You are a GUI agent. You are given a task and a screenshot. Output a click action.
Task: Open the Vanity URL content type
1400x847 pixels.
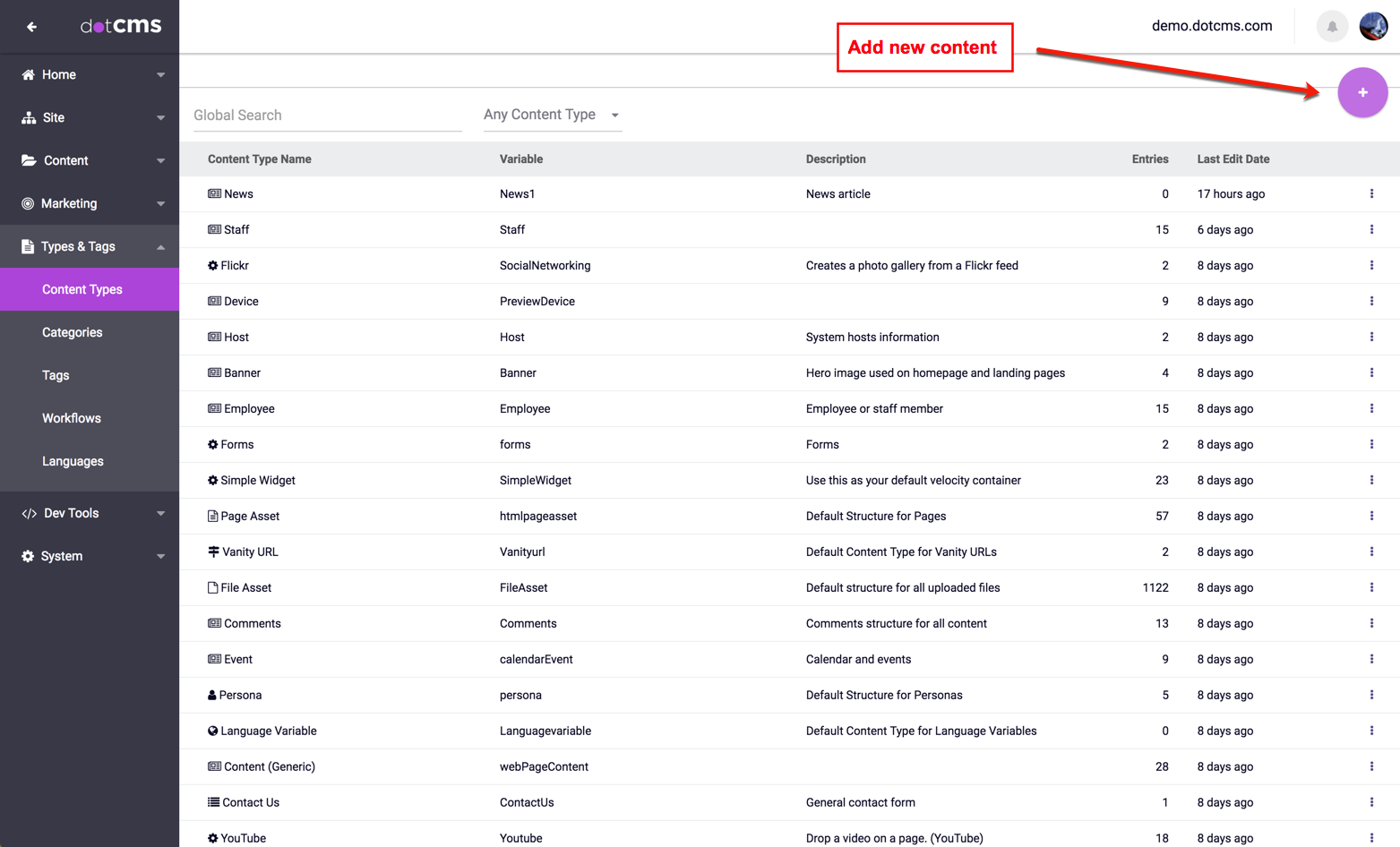(x=250, y=552)
